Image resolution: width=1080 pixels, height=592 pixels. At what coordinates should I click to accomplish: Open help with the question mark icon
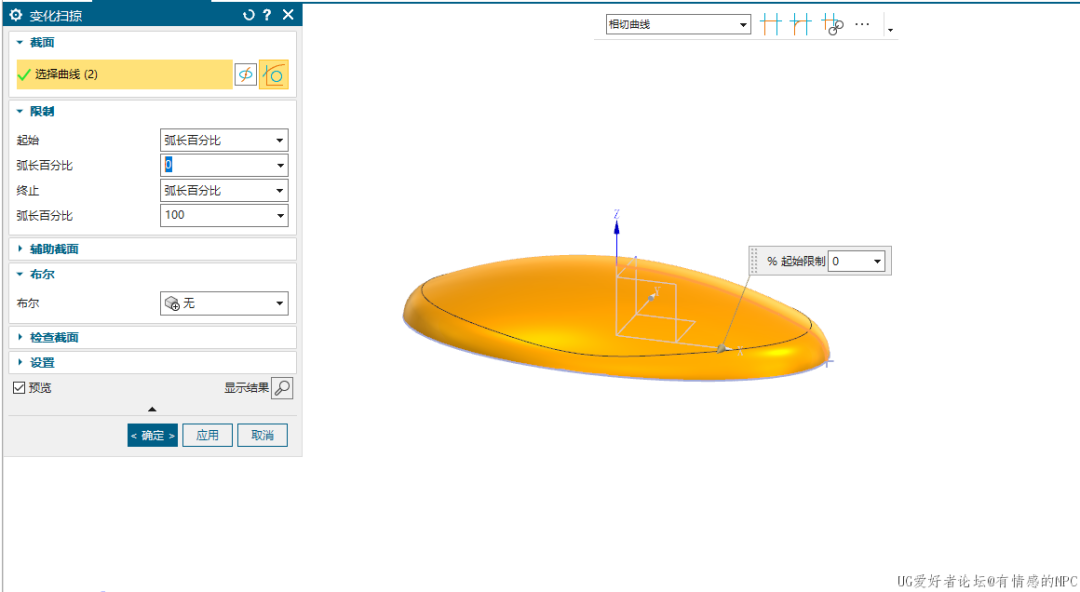267,15
